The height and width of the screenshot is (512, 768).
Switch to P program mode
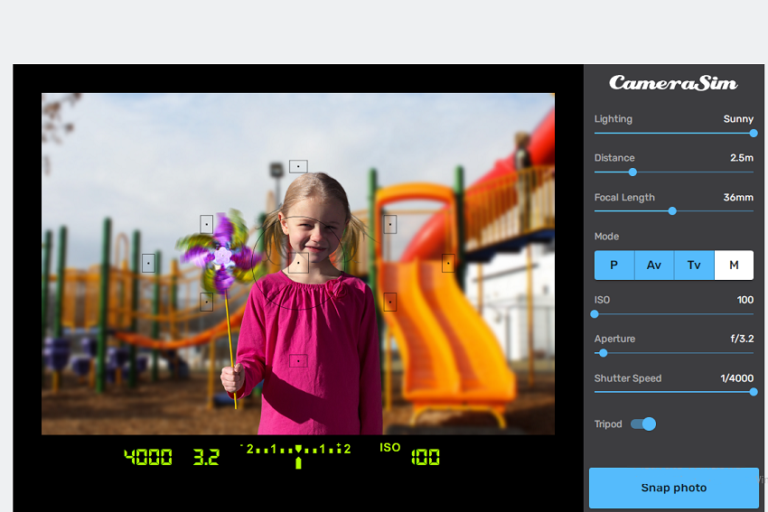(614, 265)
